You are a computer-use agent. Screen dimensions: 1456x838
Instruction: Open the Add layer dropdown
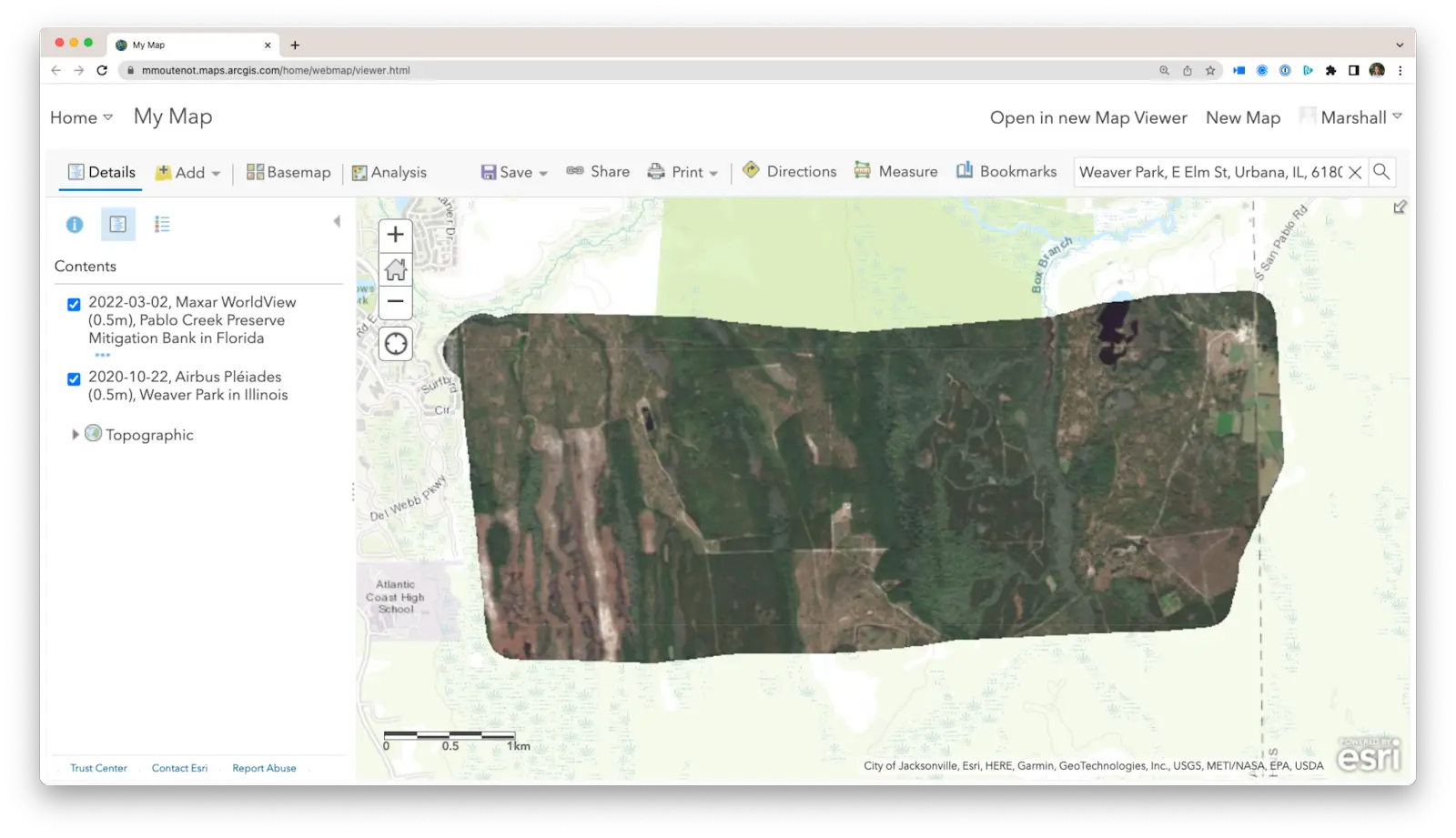(187, 173)
